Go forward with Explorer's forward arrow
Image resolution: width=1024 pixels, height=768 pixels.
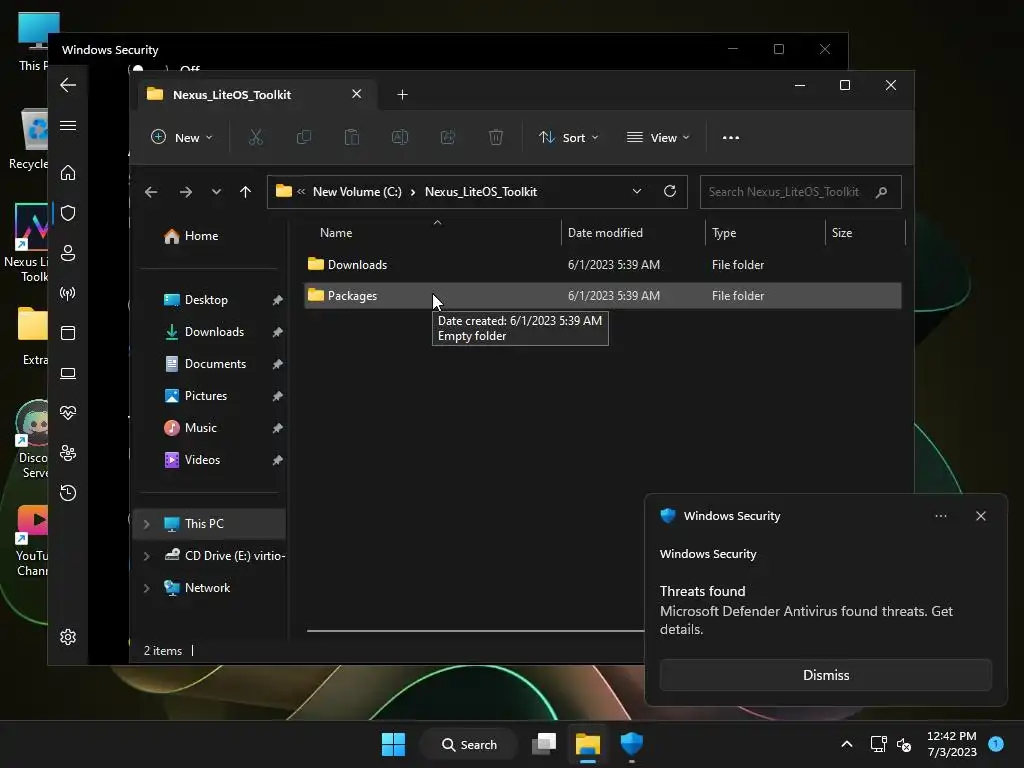(185, 192)
